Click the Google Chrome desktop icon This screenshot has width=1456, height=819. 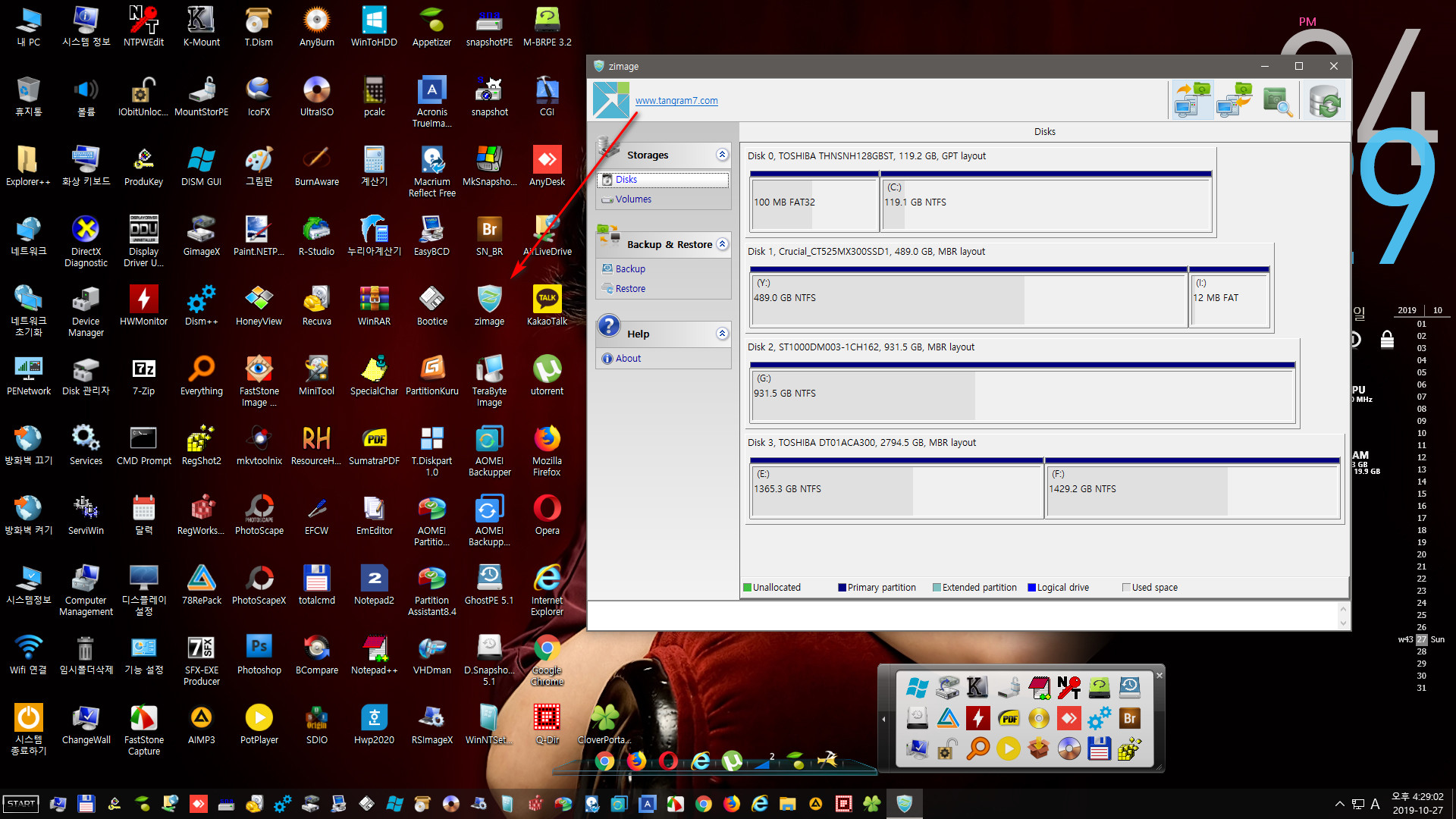pyautogui.click(x=547, y=660)
